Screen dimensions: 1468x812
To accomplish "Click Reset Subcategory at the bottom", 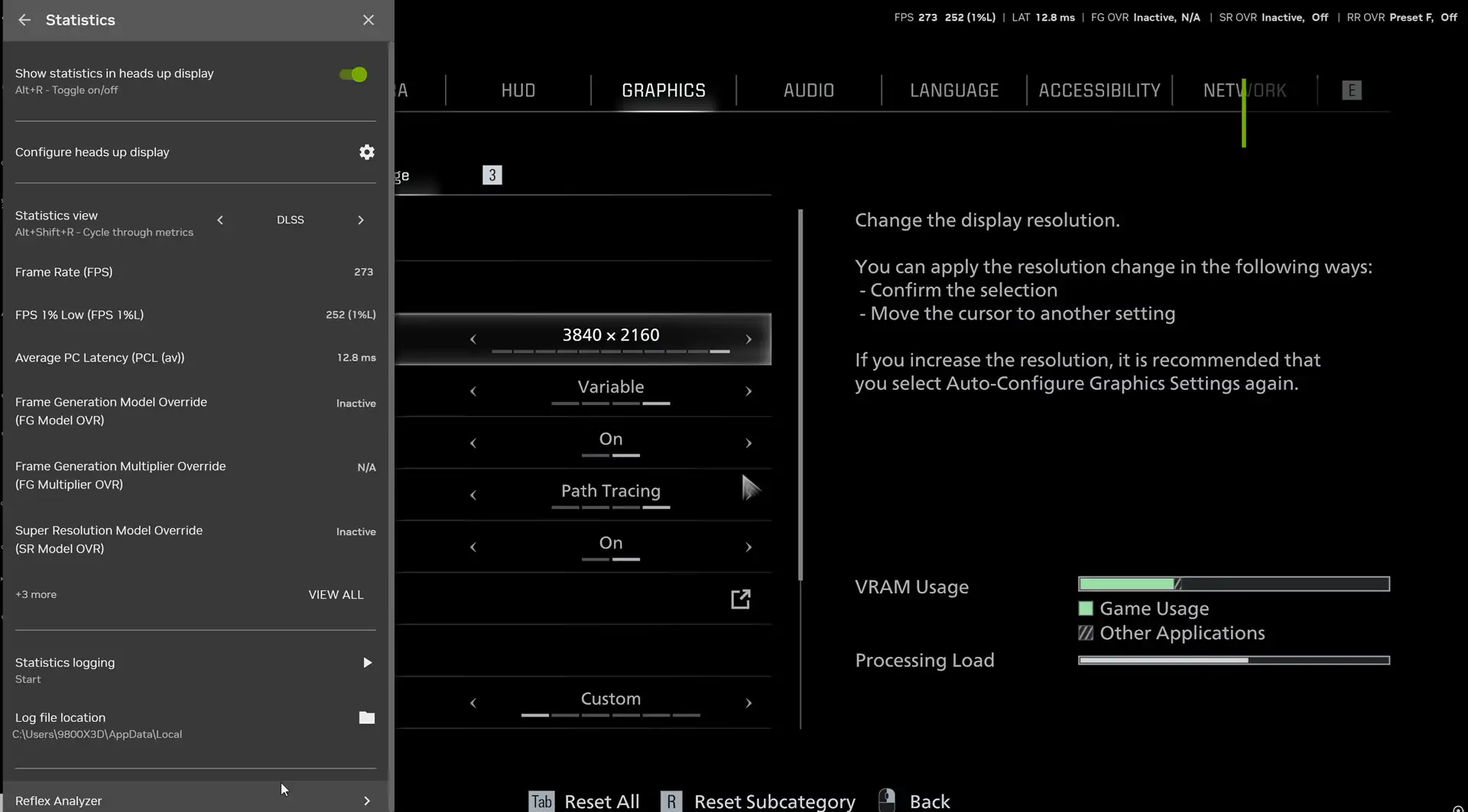I will pos(775,801).
